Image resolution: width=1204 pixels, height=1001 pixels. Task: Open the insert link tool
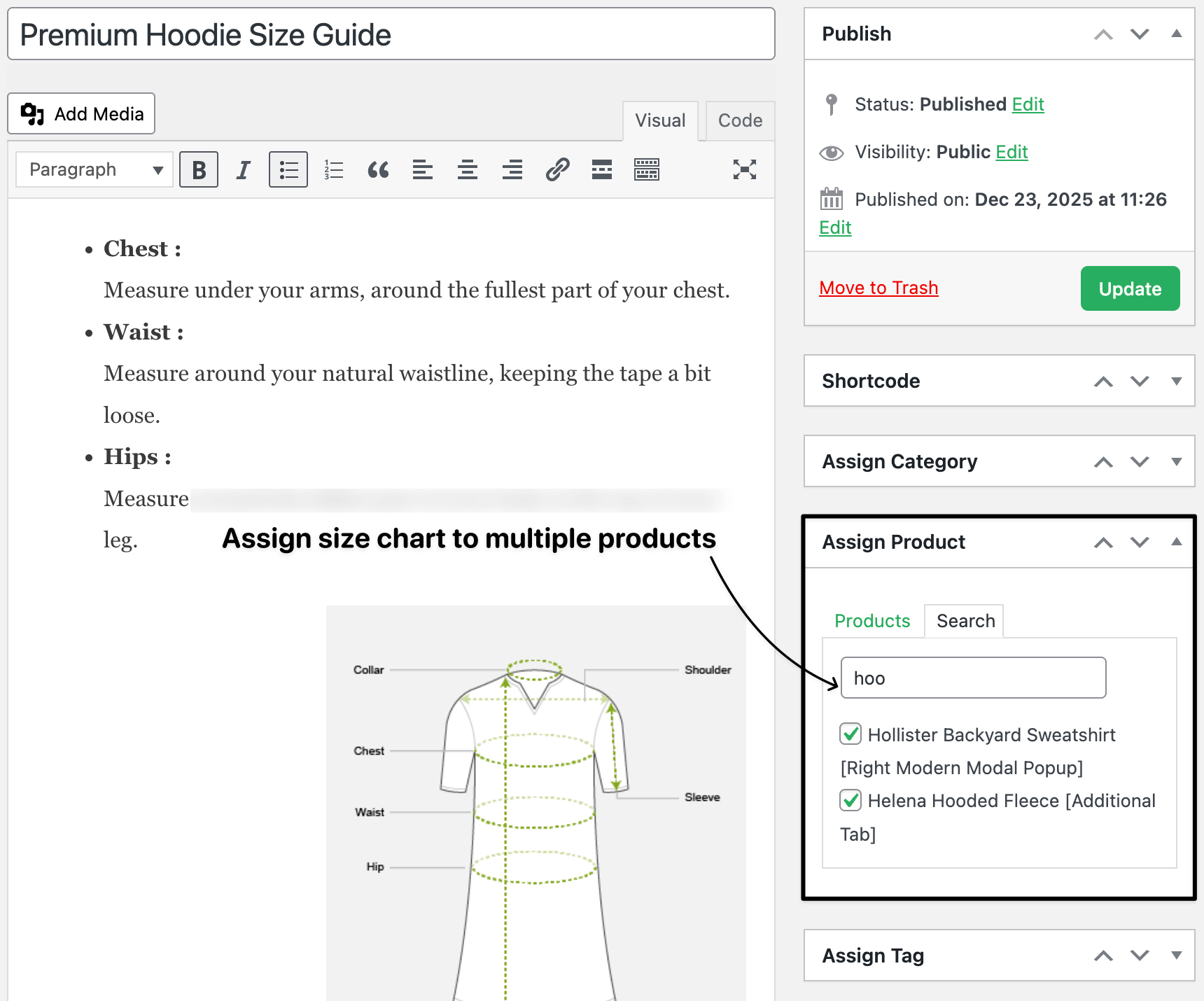(556, 169)
